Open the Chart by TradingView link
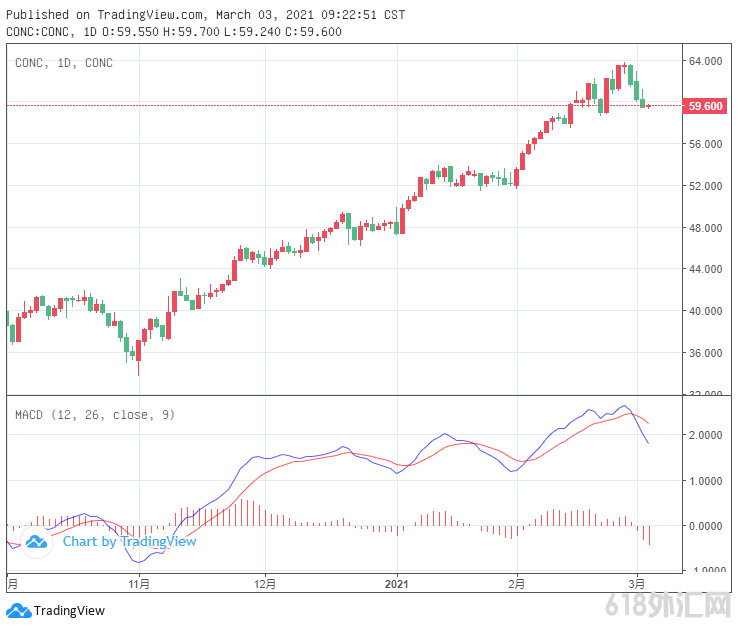Image resolution: width=738 pixels, height=629 pixels. [129, 542]
